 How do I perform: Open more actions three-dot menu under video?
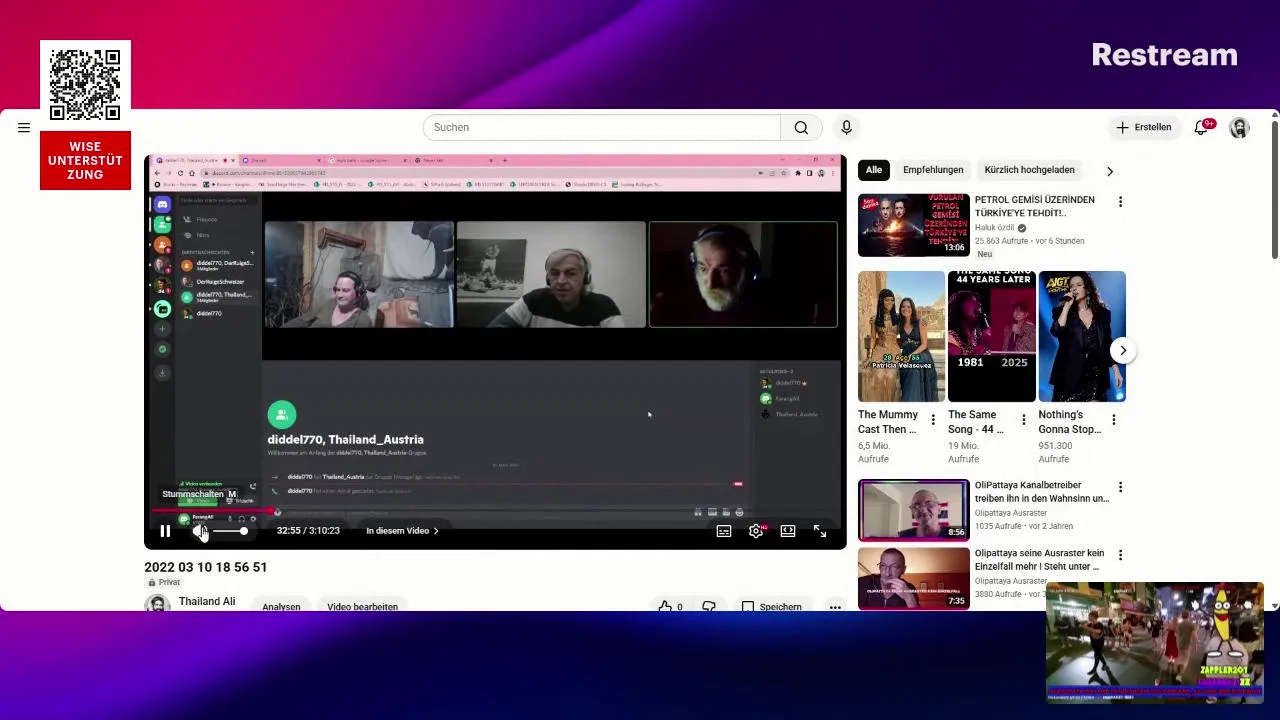click(x=835, y=606)
